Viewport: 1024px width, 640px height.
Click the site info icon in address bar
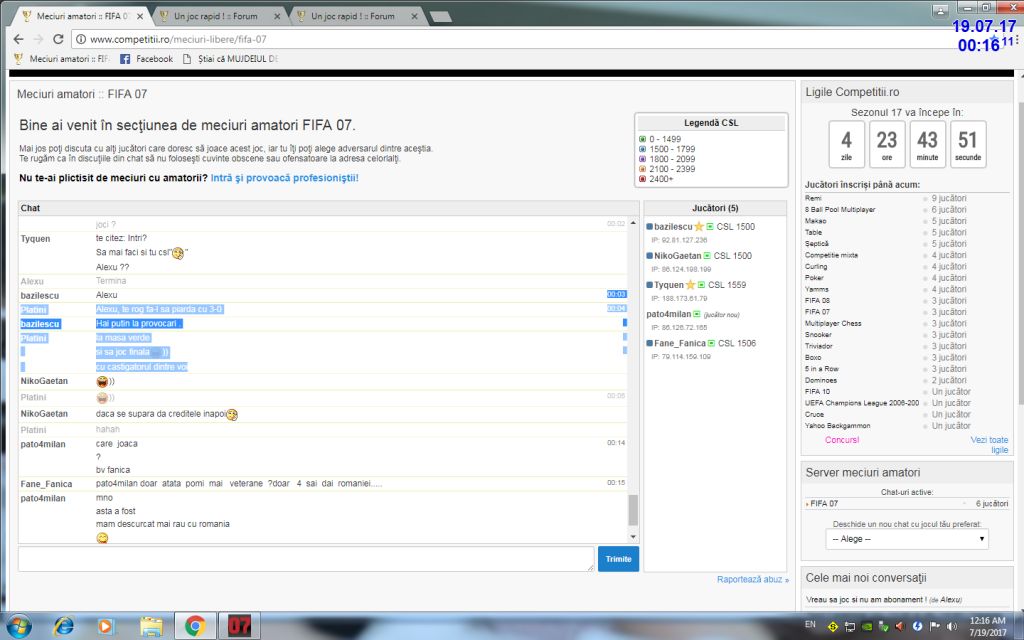pos(81,39)
